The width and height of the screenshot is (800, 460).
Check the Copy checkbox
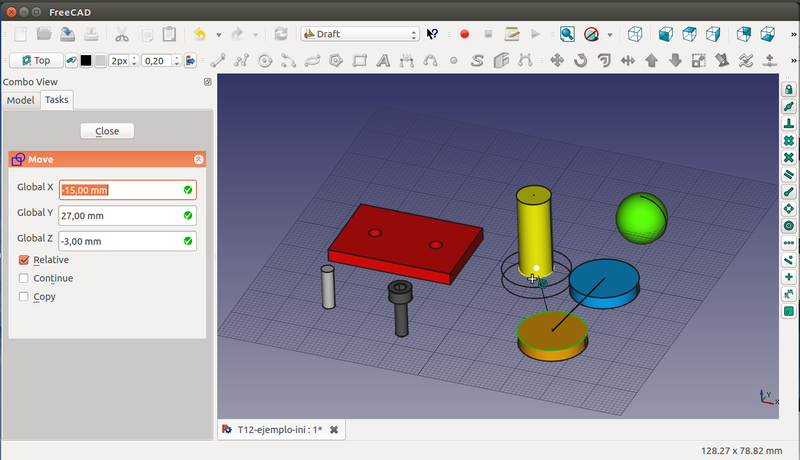[x=24, y=296]
